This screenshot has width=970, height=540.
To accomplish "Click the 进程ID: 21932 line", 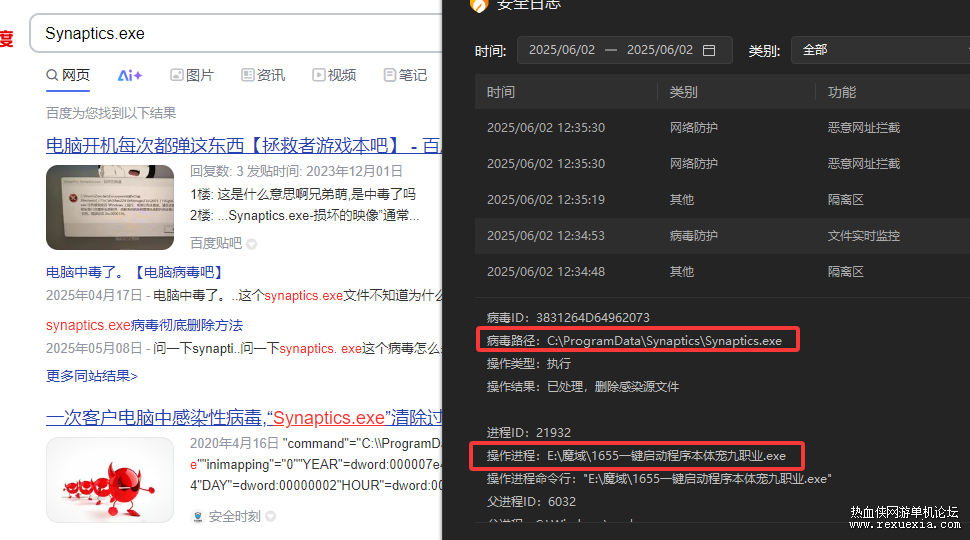I will point(529,432).
